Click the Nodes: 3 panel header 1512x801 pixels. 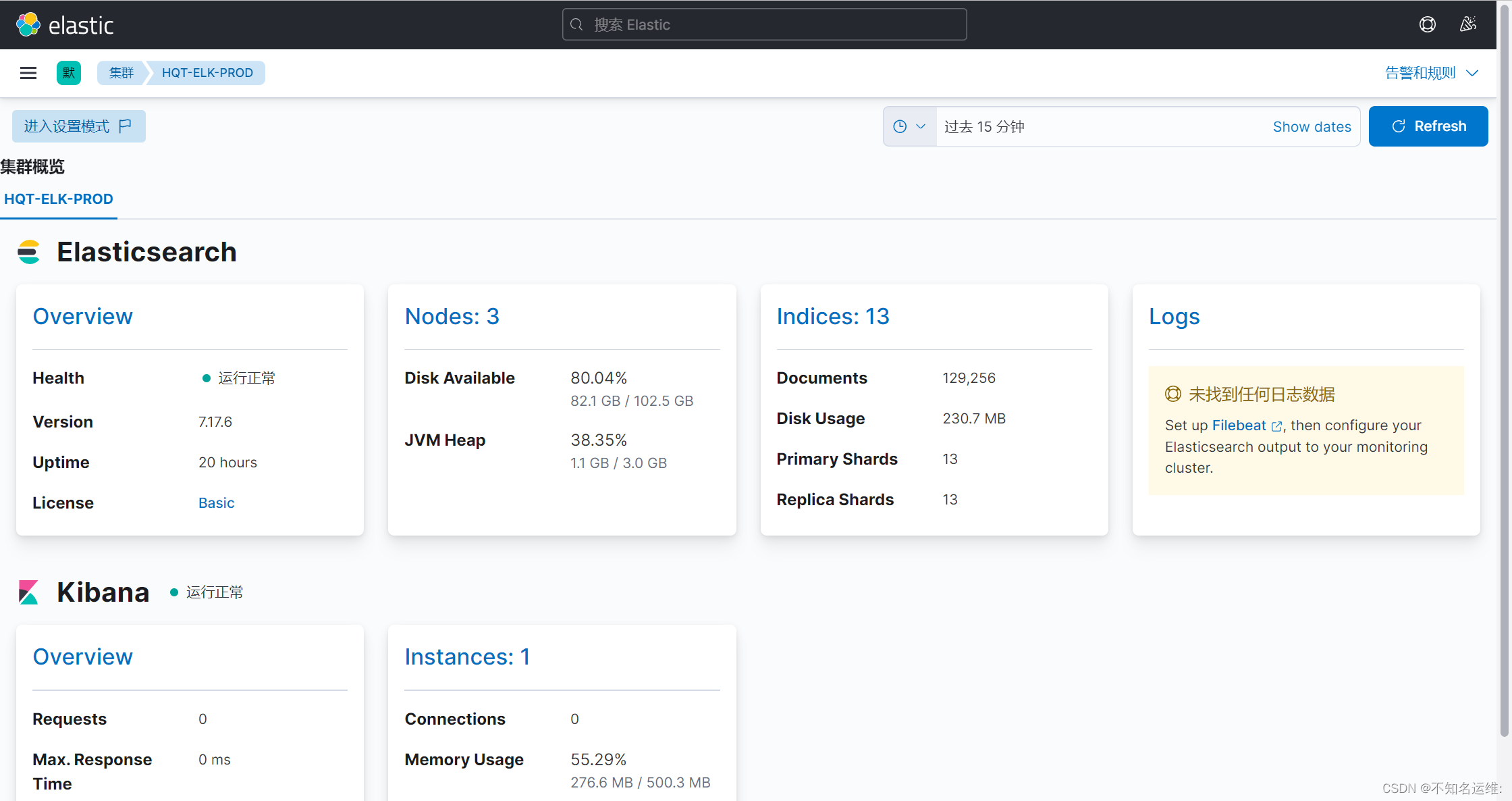click(452, 316)
